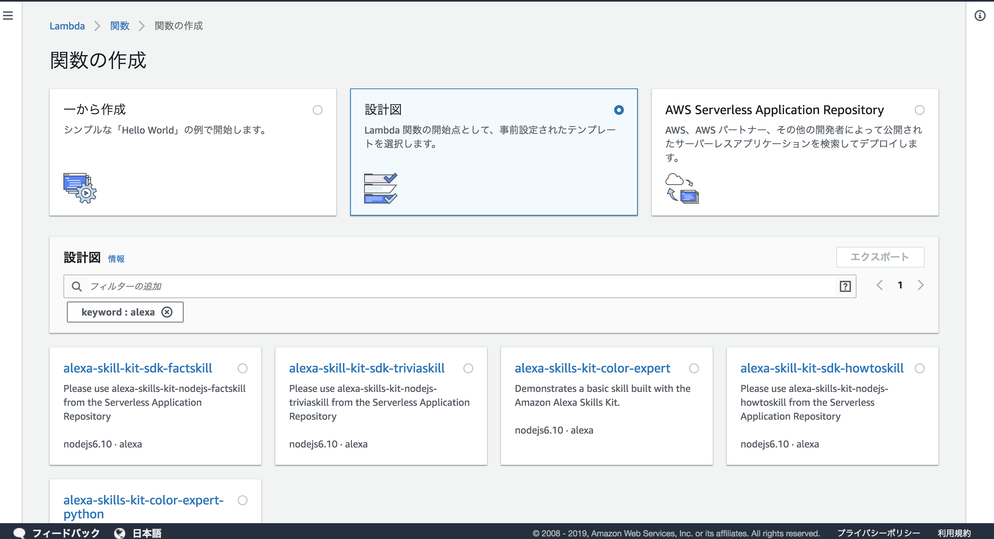Open the alexa-skills-kit-color-expert blueprint link
The width and height of the screenshot is (994, 539).
(x=592, y=368)
